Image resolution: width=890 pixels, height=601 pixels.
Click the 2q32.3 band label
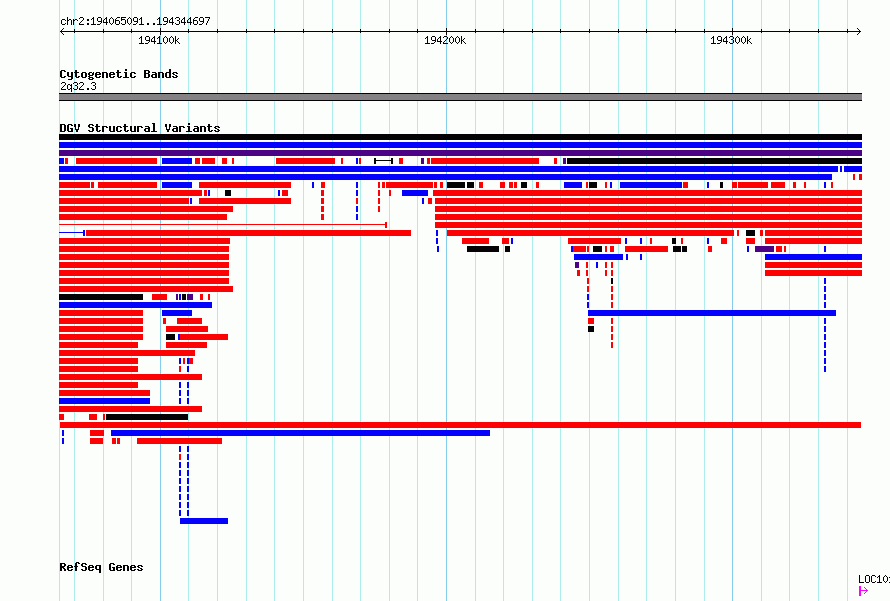click(78, 86)
